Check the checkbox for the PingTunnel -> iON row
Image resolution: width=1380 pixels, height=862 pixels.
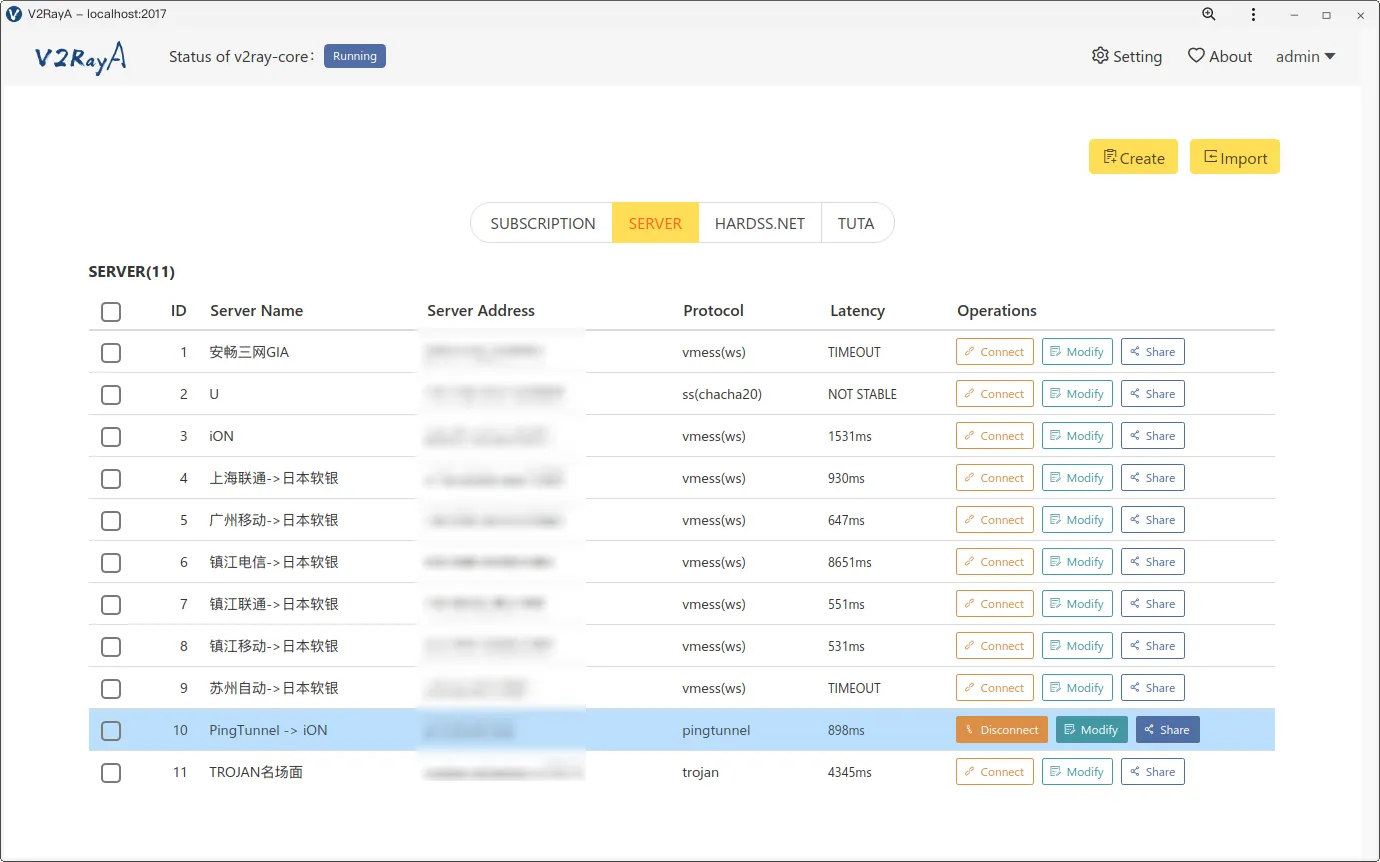pyautogui.click(x=110, y=730)
